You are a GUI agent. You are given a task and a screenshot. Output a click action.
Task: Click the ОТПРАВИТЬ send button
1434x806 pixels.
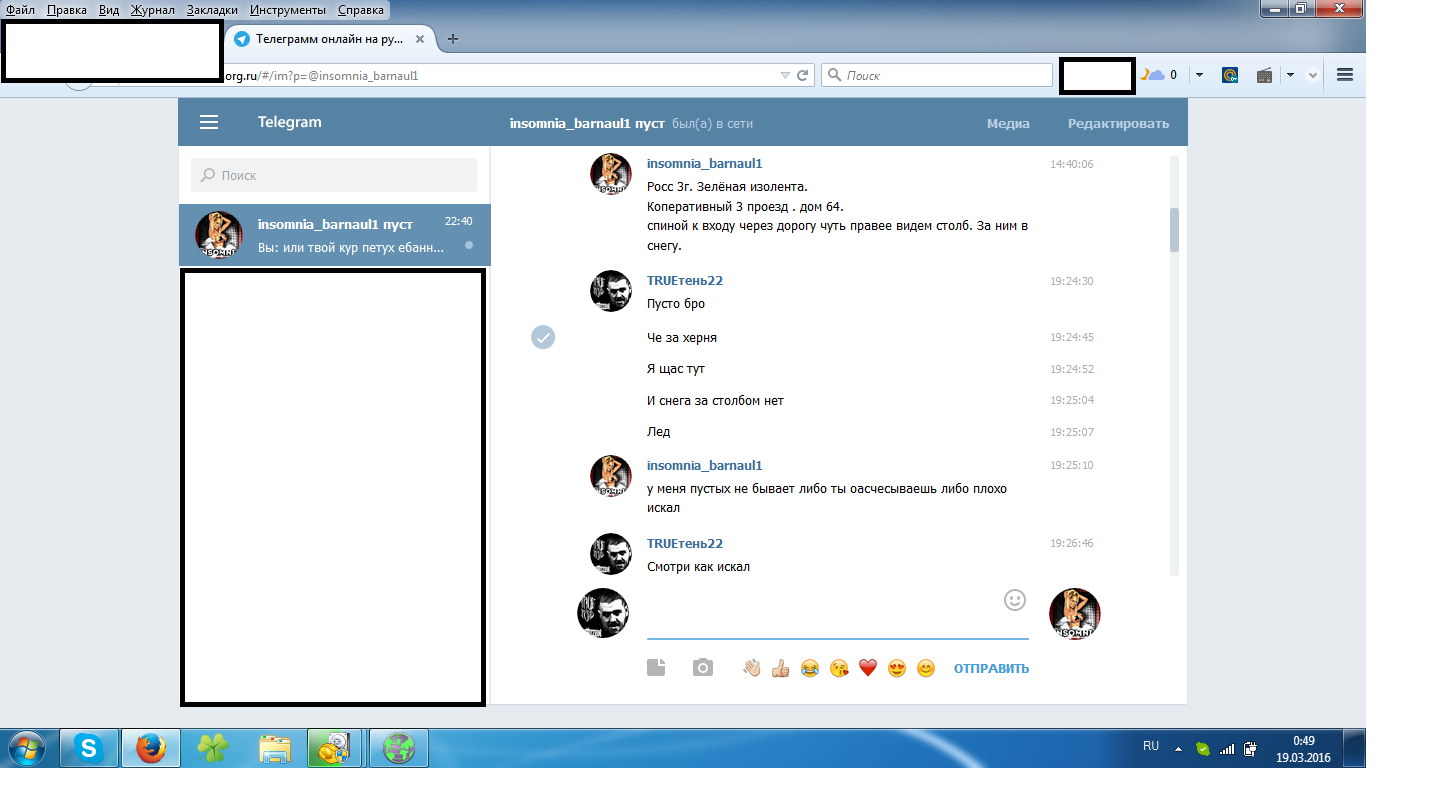[991, 668]
